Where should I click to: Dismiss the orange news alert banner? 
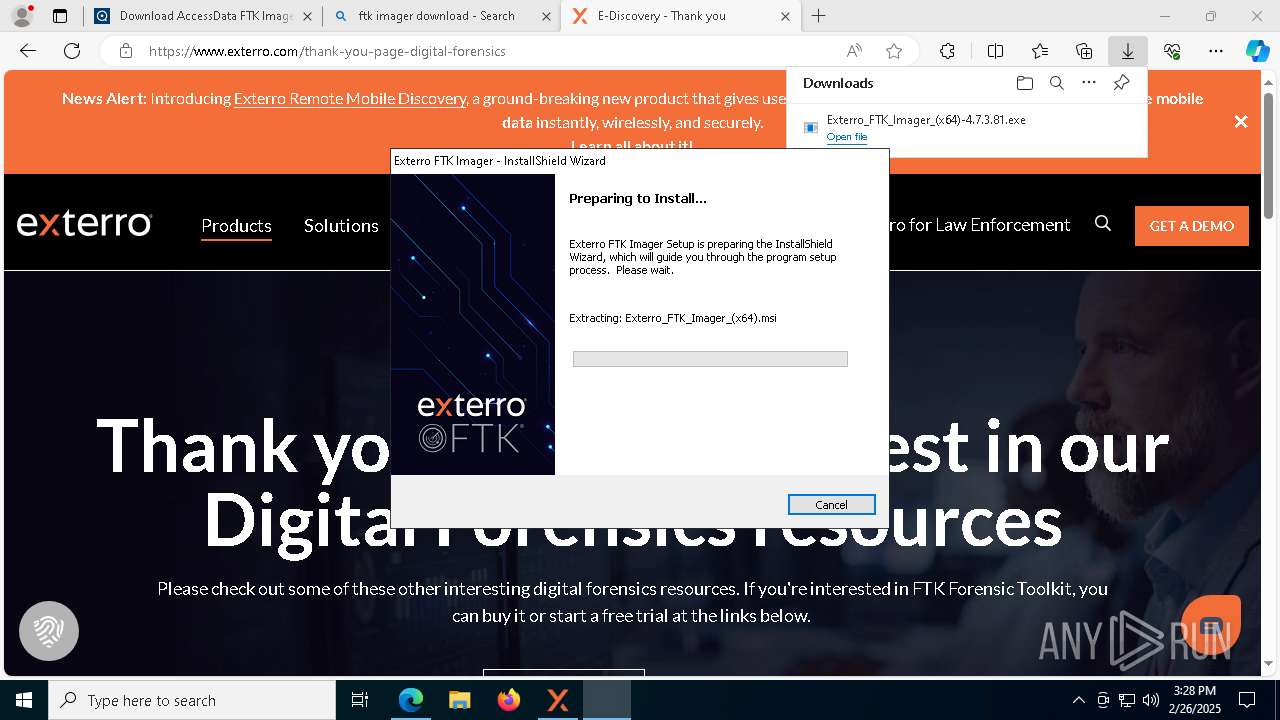1241,121
